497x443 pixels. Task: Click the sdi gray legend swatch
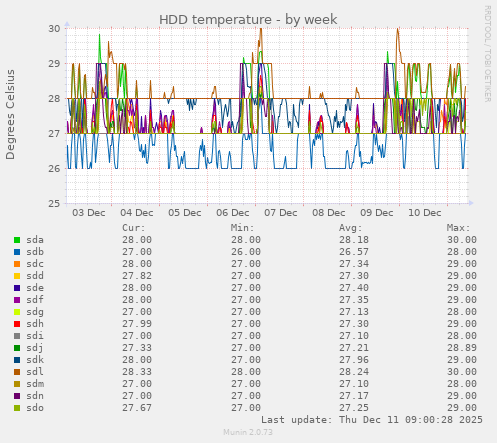pos(17,336)
